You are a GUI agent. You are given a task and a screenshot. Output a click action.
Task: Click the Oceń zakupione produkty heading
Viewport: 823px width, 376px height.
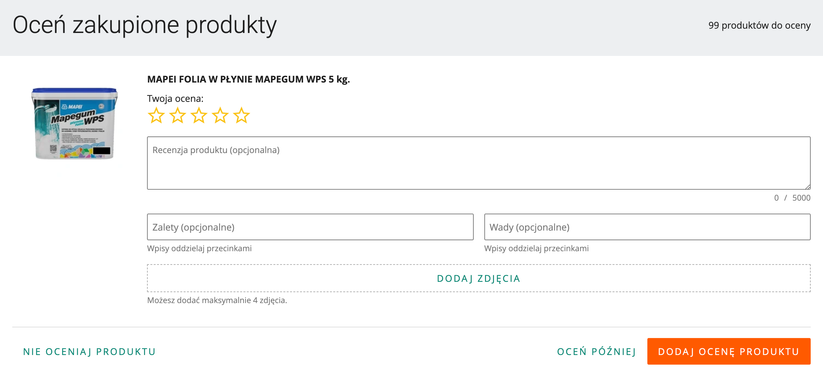tap(144, 26)
